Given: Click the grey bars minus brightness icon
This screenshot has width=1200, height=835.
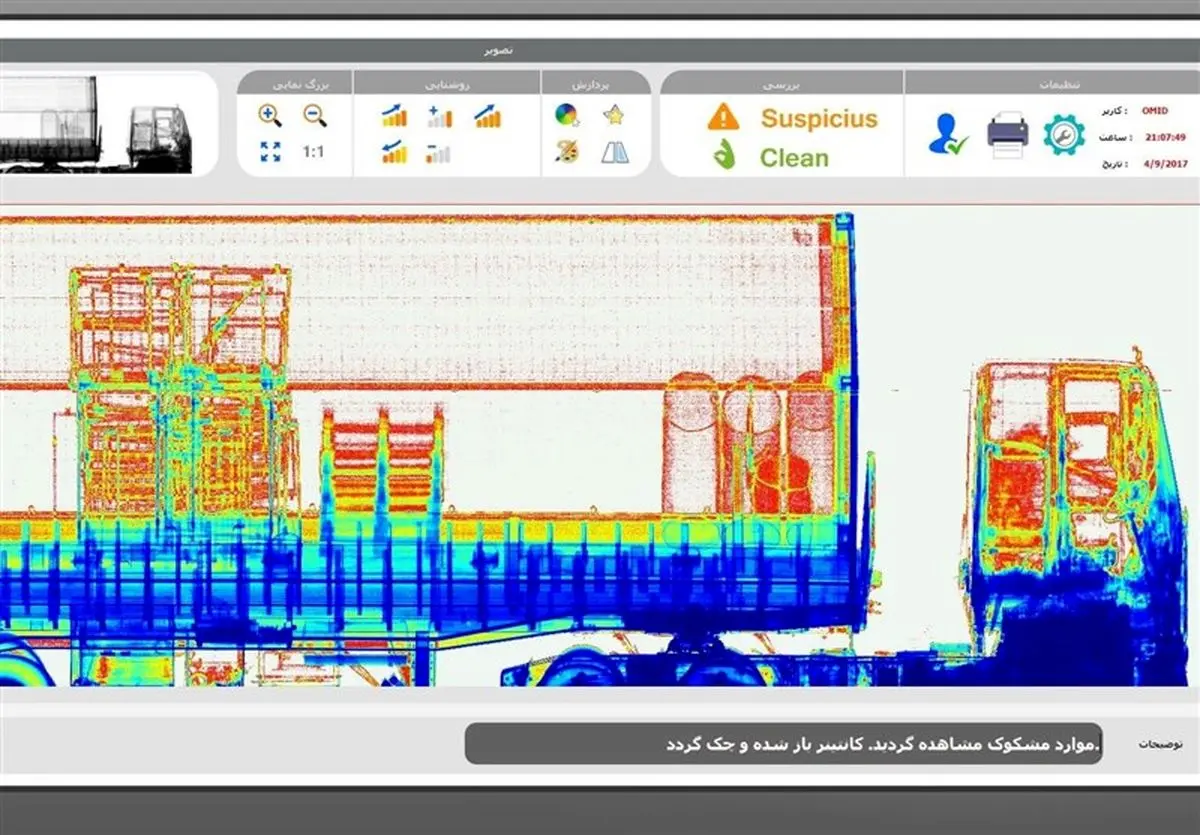Looking at the screenshot, I should (x=438, y=153).
